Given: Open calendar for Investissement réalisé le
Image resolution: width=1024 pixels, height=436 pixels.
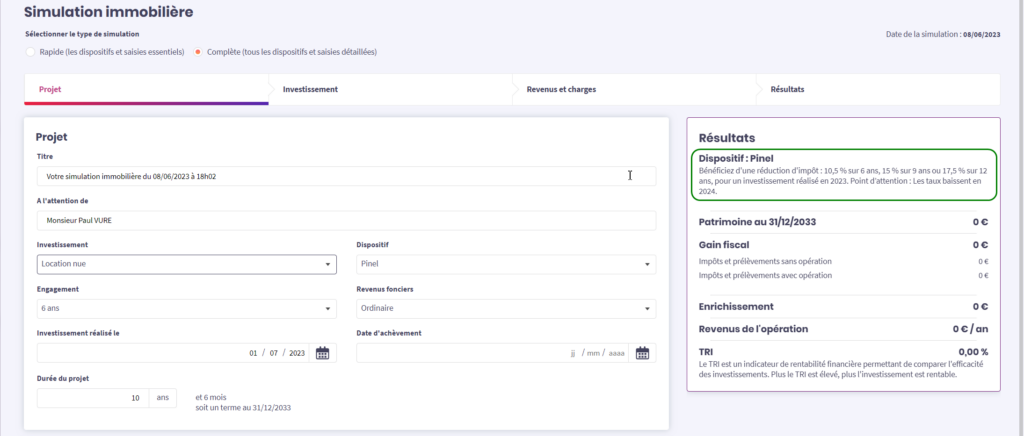Looking at the screenshot, I should pos(322,353).
